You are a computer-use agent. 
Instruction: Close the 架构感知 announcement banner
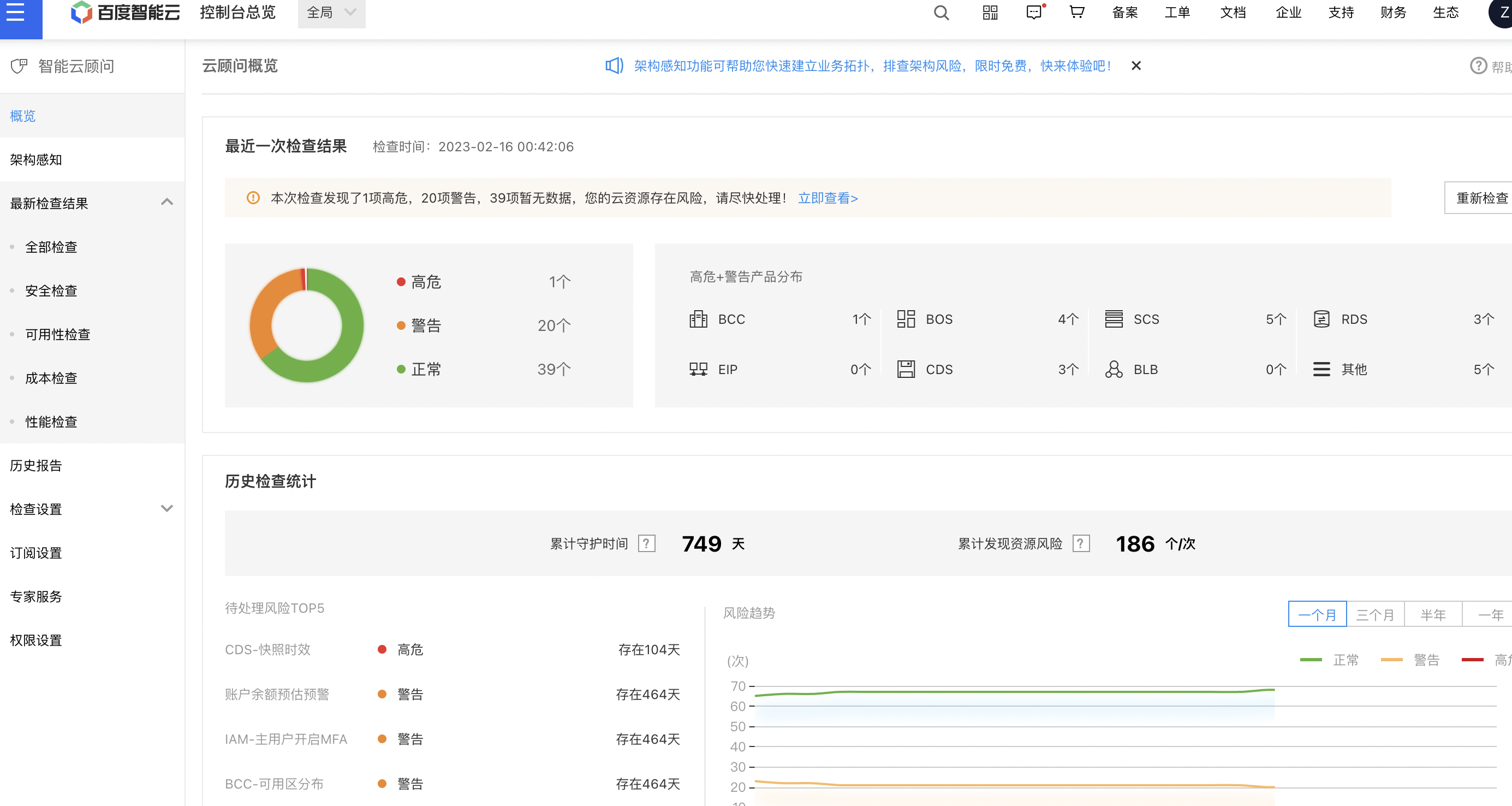pos(1136,66)
